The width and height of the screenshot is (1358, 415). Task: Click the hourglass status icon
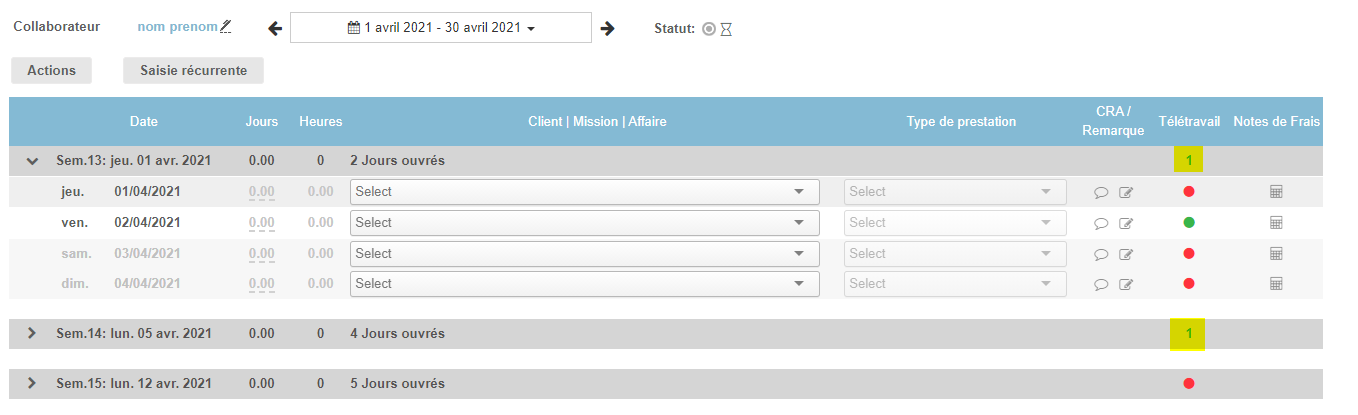click(x=726, y=29)
